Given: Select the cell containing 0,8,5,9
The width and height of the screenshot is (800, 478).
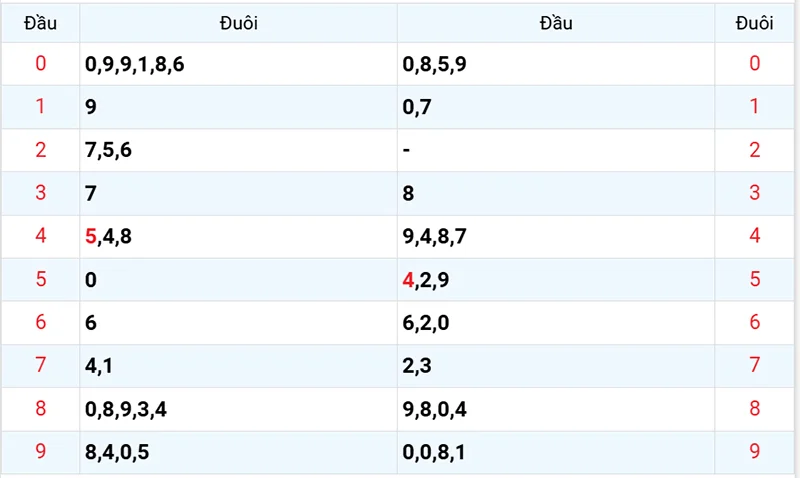Looking at the screenshot, I should pyautogui.click(x=434, y=65).
